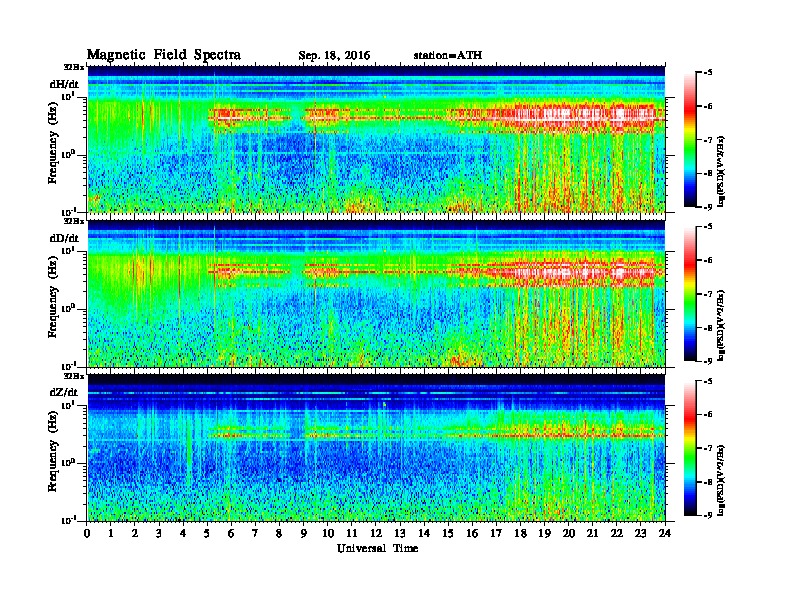
Task: Click hour tick label 13 on the time axis
Action: [400, 533]
